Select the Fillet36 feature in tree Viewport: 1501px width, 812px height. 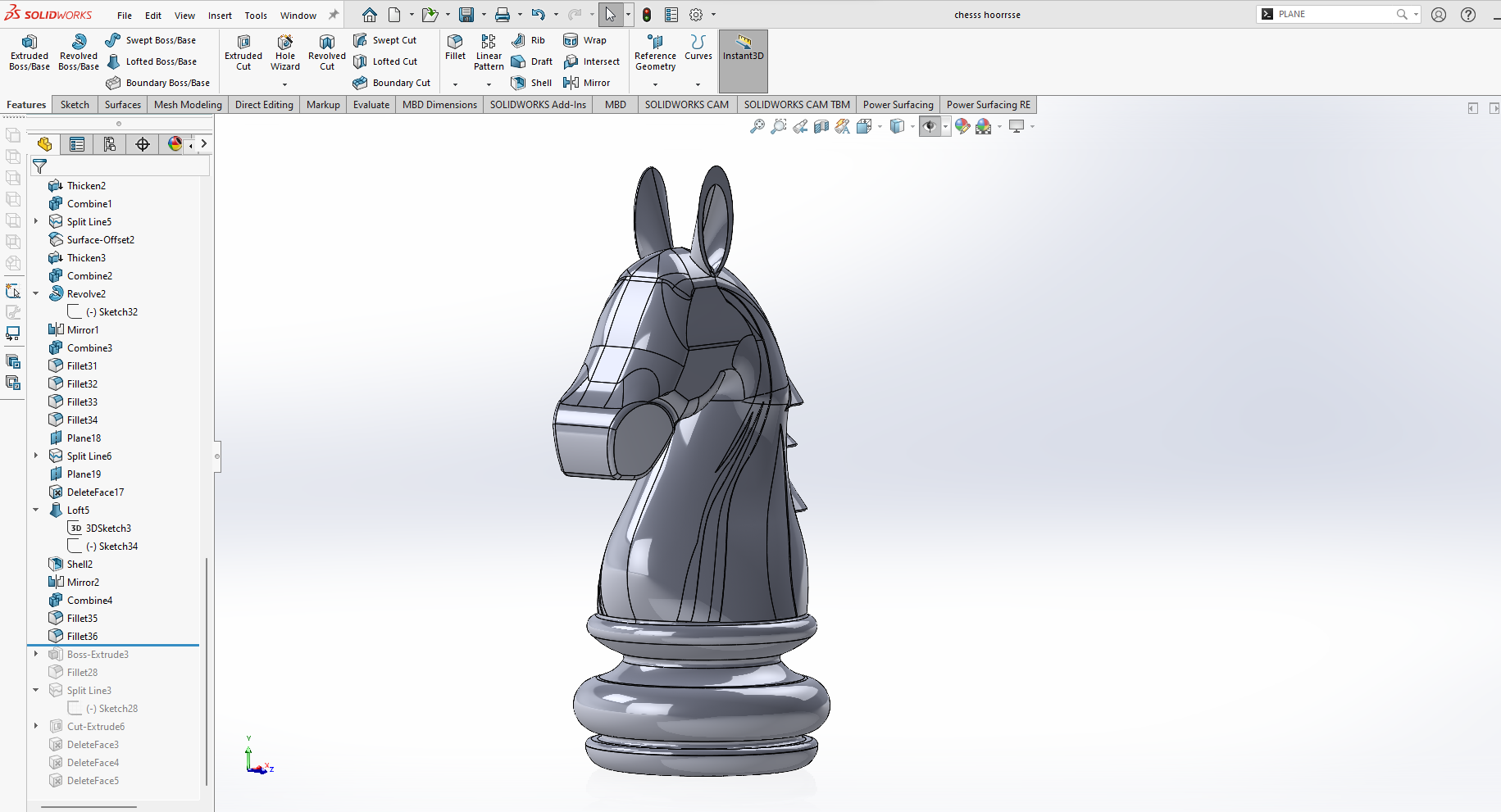[x=82, y=636]
